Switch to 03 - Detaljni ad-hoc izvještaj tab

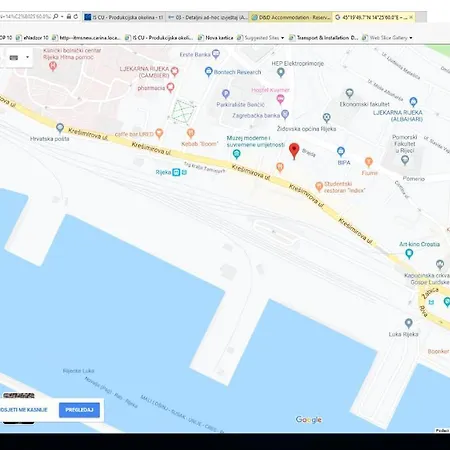[207, 17]
